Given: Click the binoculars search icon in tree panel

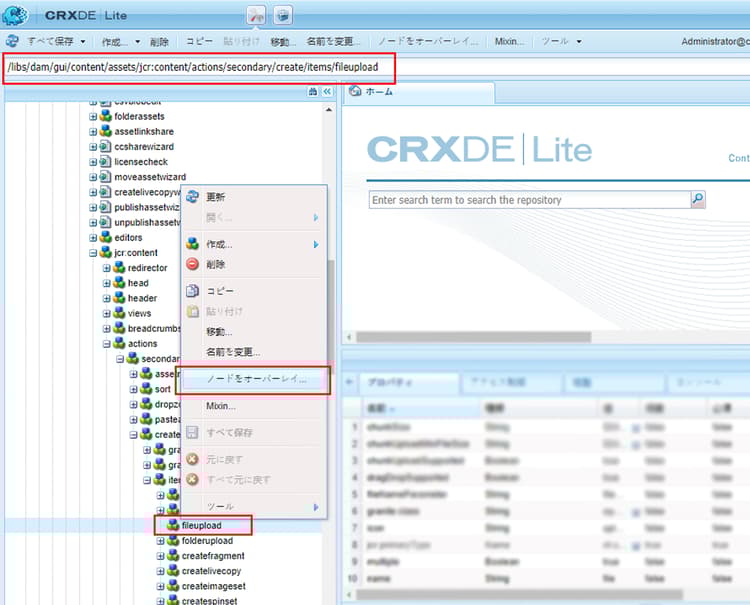Looking at the screenshot, I should tap(313, 91).
